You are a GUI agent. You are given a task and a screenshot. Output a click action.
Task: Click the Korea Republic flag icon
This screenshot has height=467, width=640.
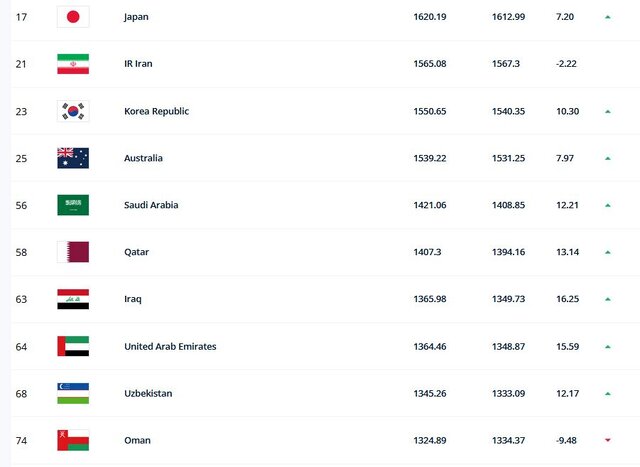point(73,111)
